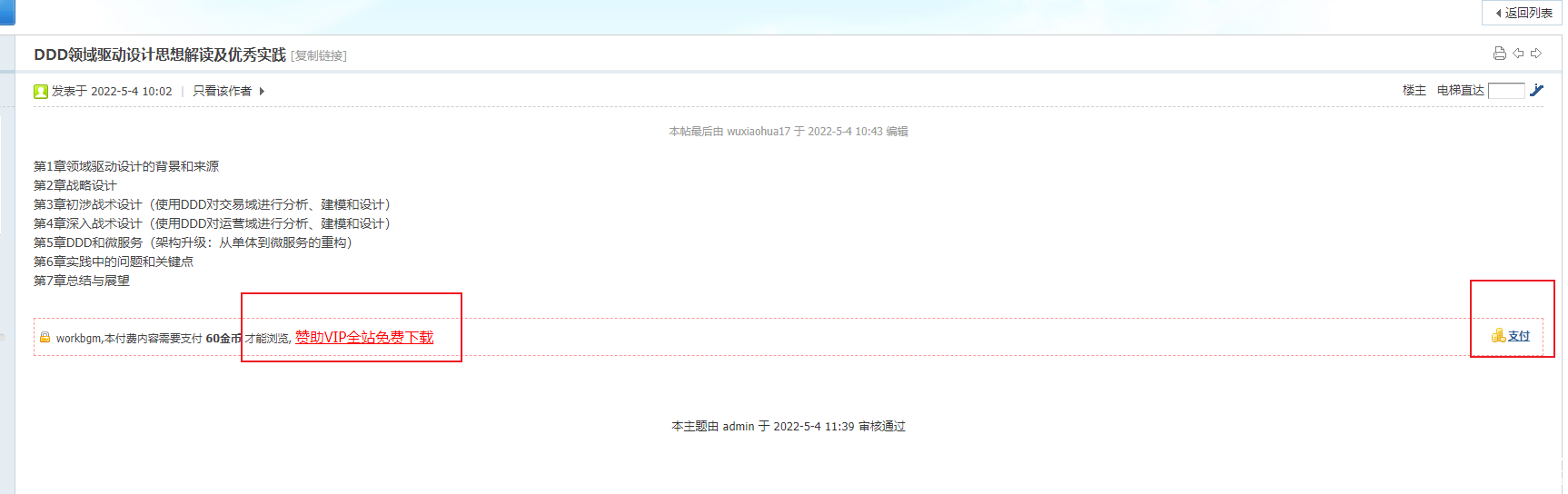Click the printer icon to print thread
Screen dimensions: 1568x494
click(1499, 54)
